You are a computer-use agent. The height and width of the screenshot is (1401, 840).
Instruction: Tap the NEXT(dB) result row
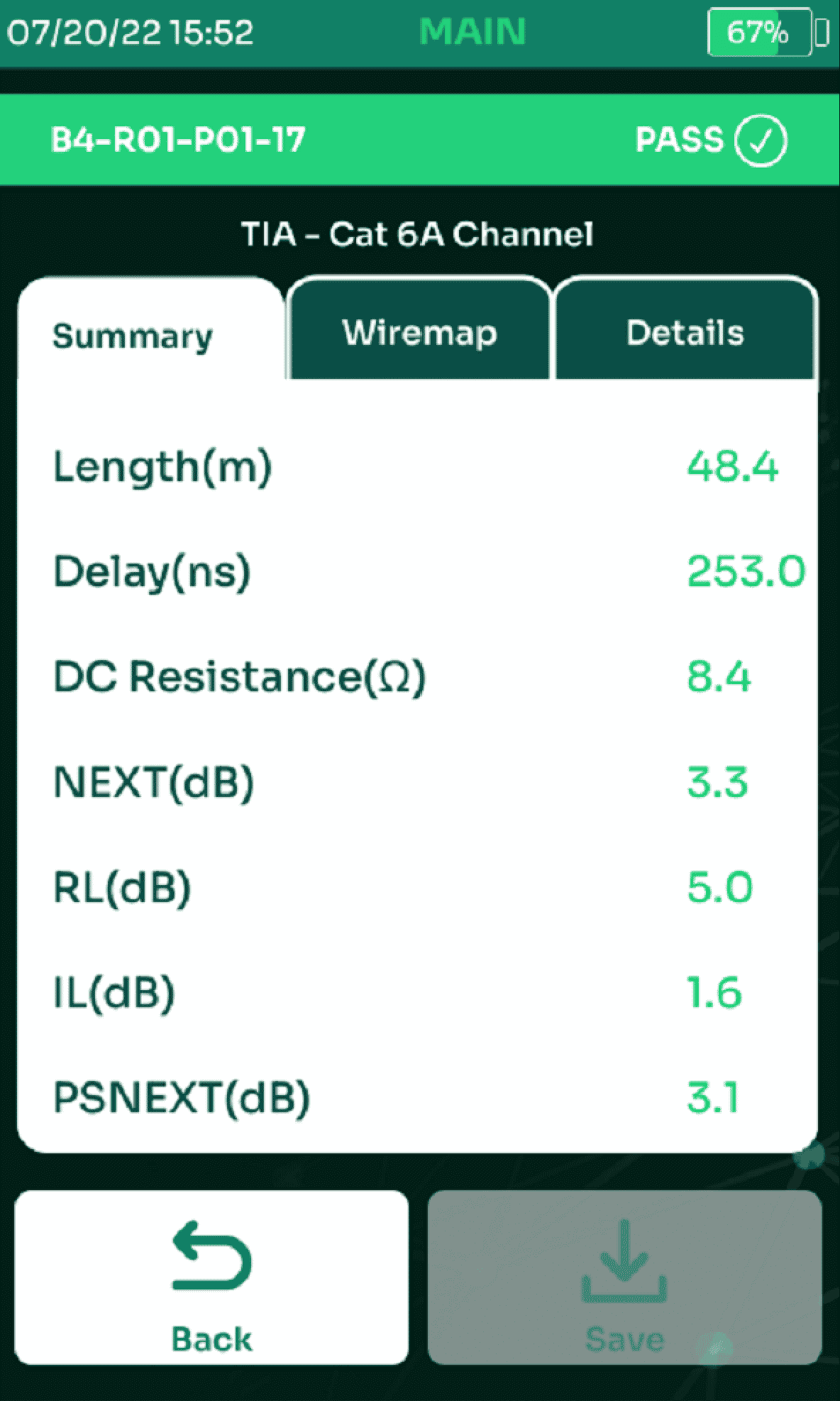point(417,782)
